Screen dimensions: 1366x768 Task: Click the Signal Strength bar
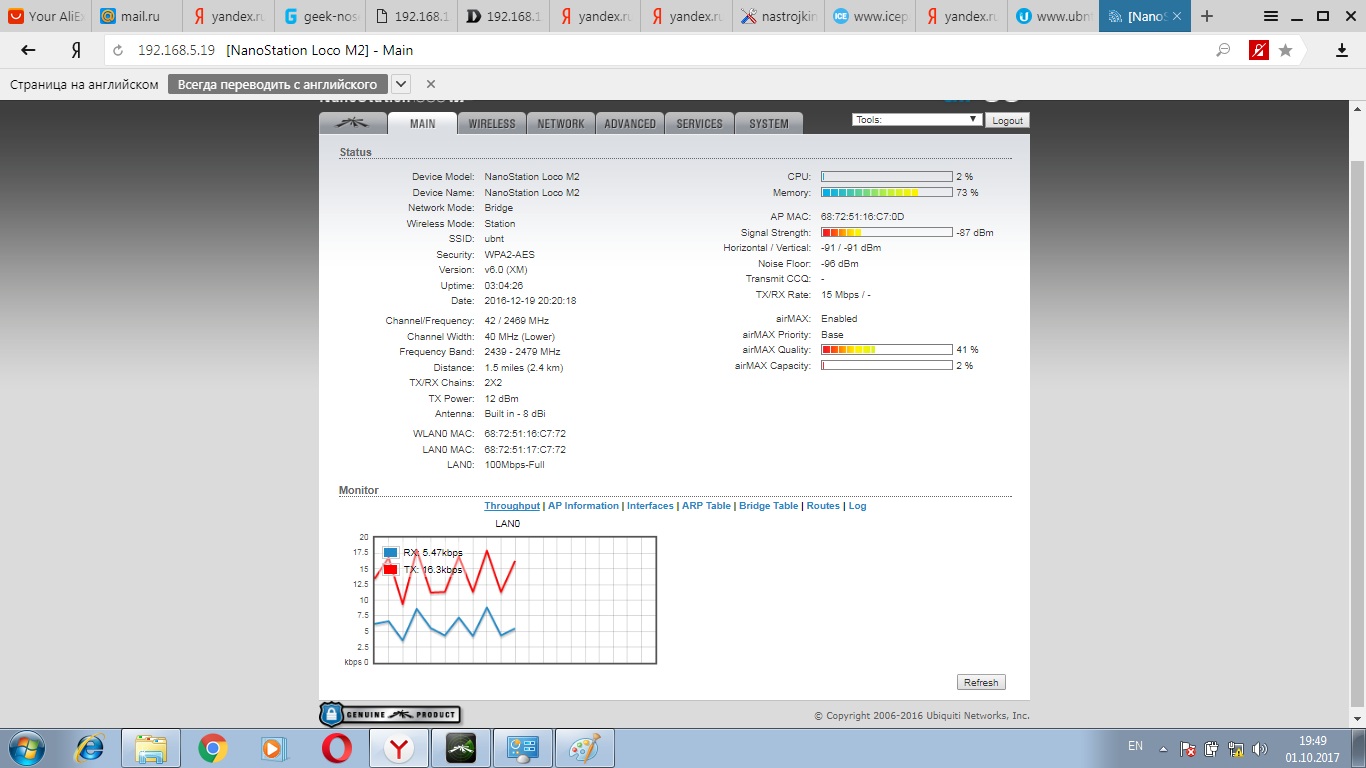(x=887, y=232)
